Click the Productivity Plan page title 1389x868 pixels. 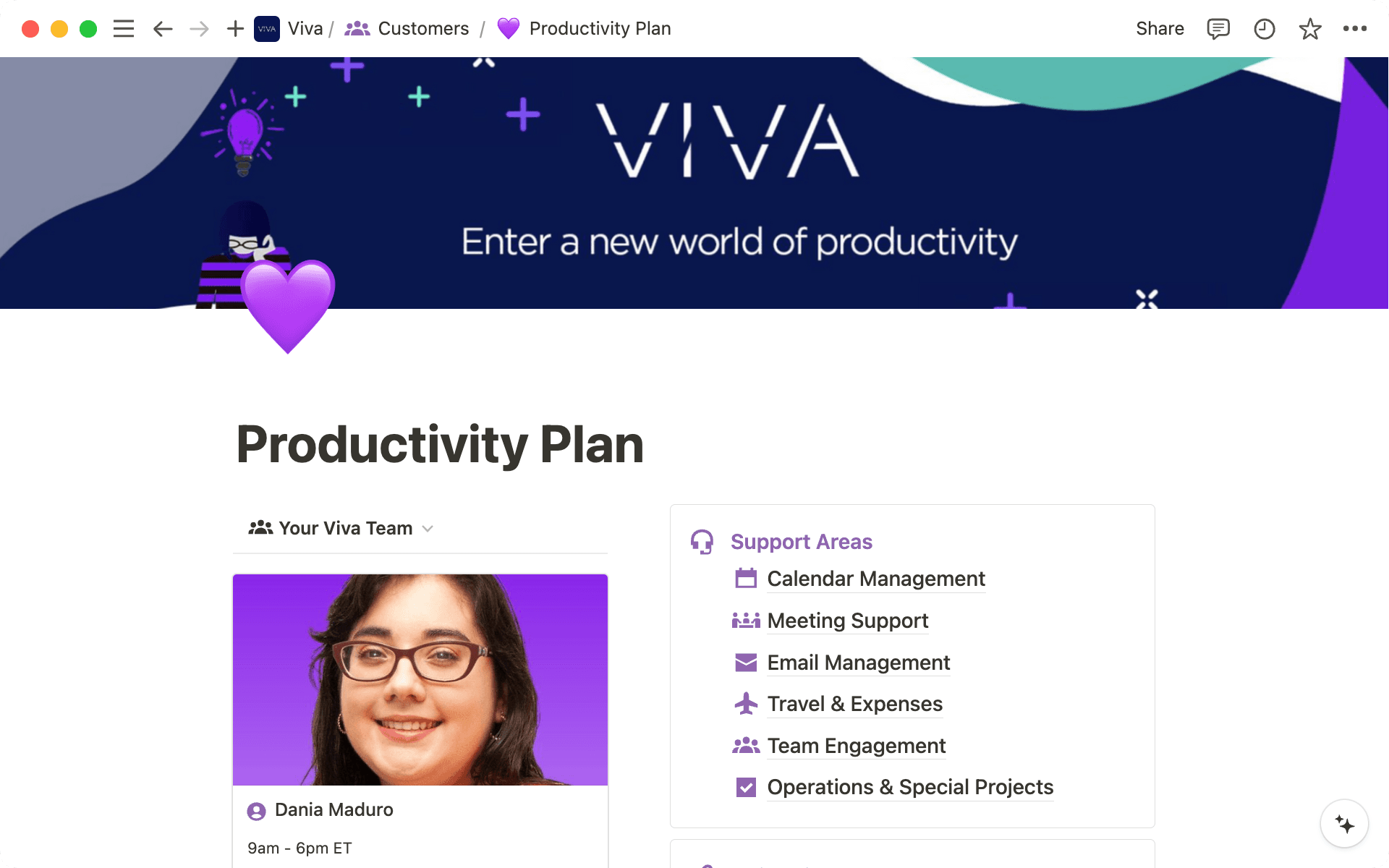pos(440,444)
